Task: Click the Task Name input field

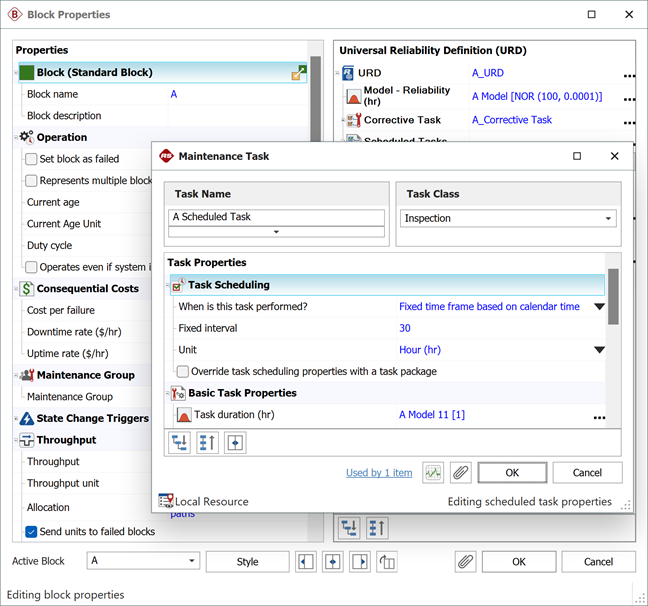Action: tap(277, 217)
